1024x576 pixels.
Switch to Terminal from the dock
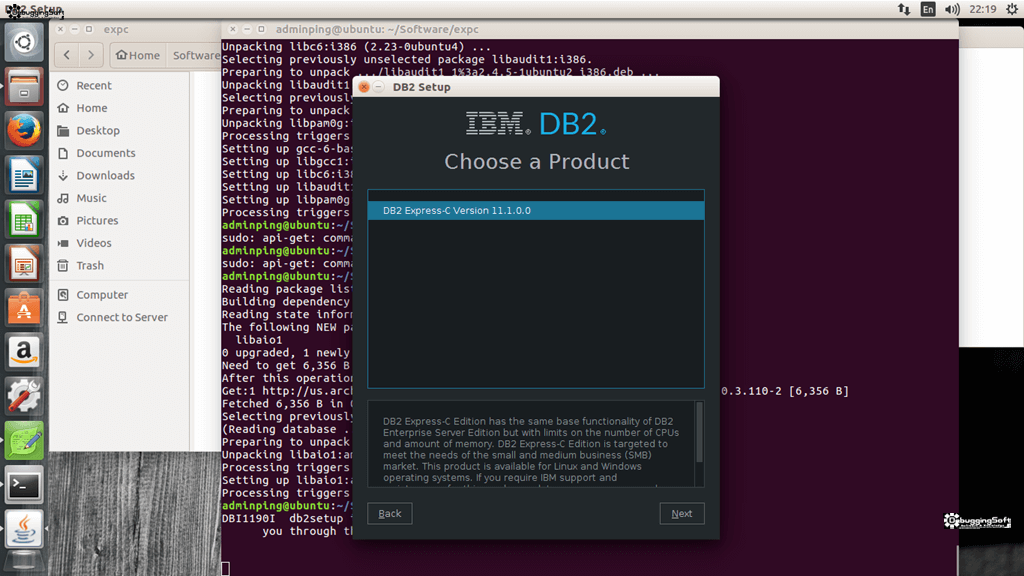(x=24, y=485)
